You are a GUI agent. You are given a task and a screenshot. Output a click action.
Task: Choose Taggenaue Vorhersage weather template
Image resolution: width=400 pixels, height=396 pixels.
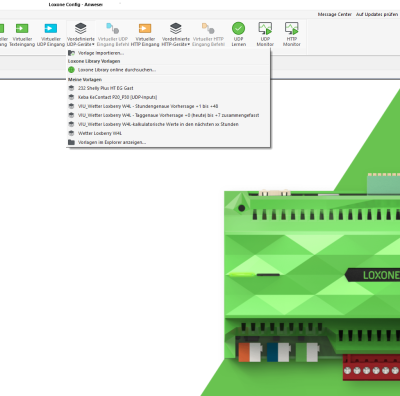[168, 115]
